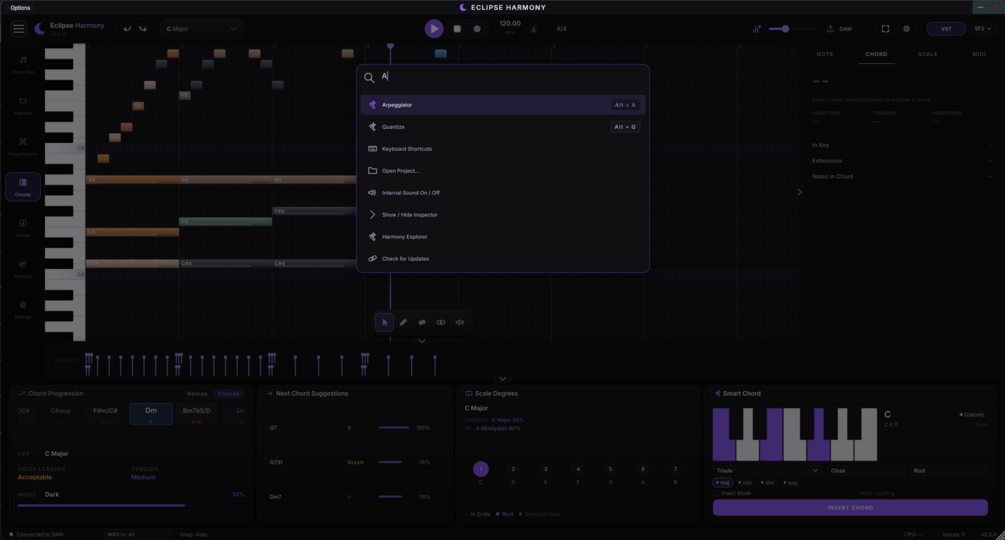The height and width of the screenshot is (540, 1005).
Task: Select the dim chord quality
Action: [767, 483]
